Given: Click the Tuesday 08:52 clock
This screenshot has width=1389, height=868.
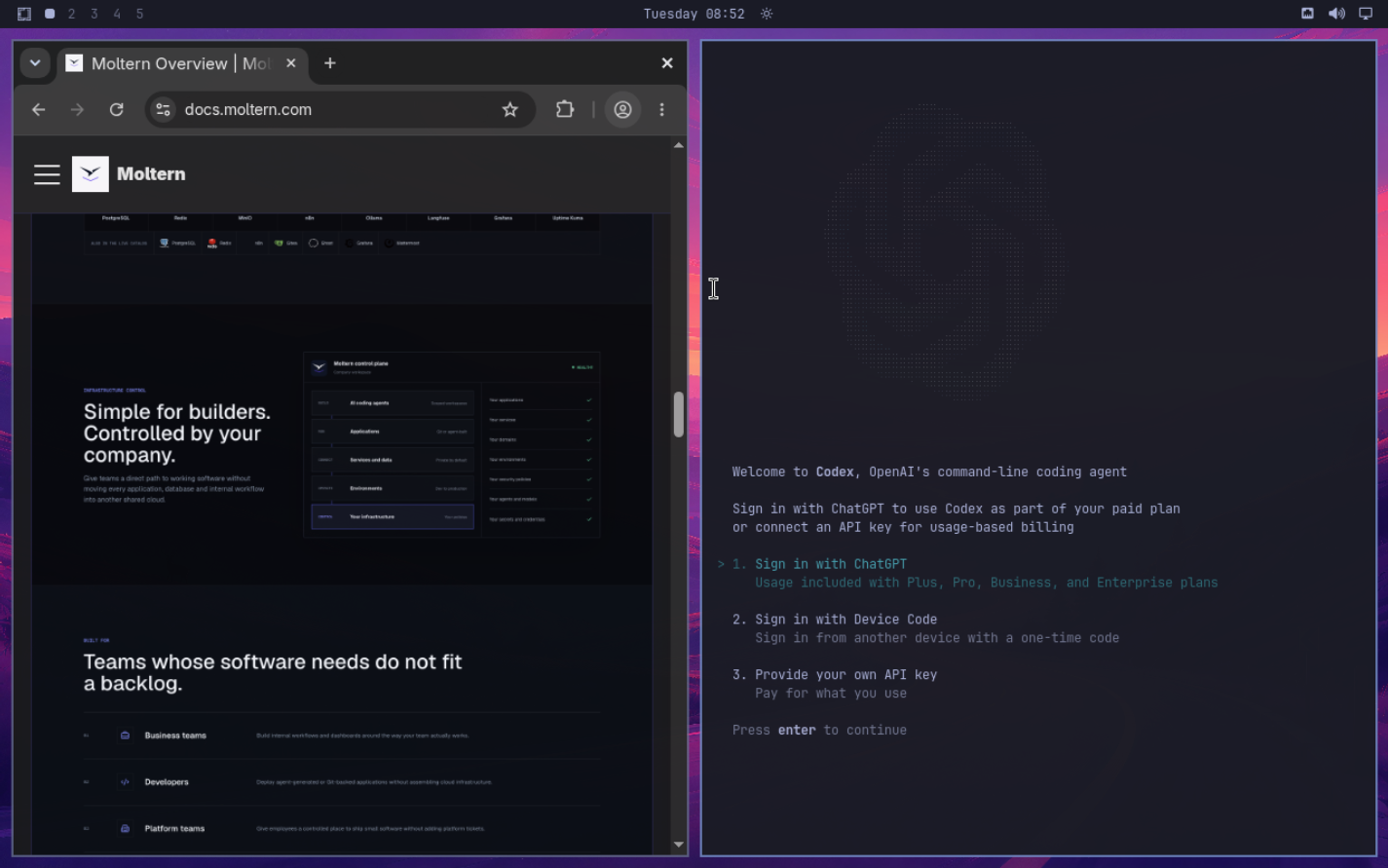Looking at the screenshot, I should [694, 14].
